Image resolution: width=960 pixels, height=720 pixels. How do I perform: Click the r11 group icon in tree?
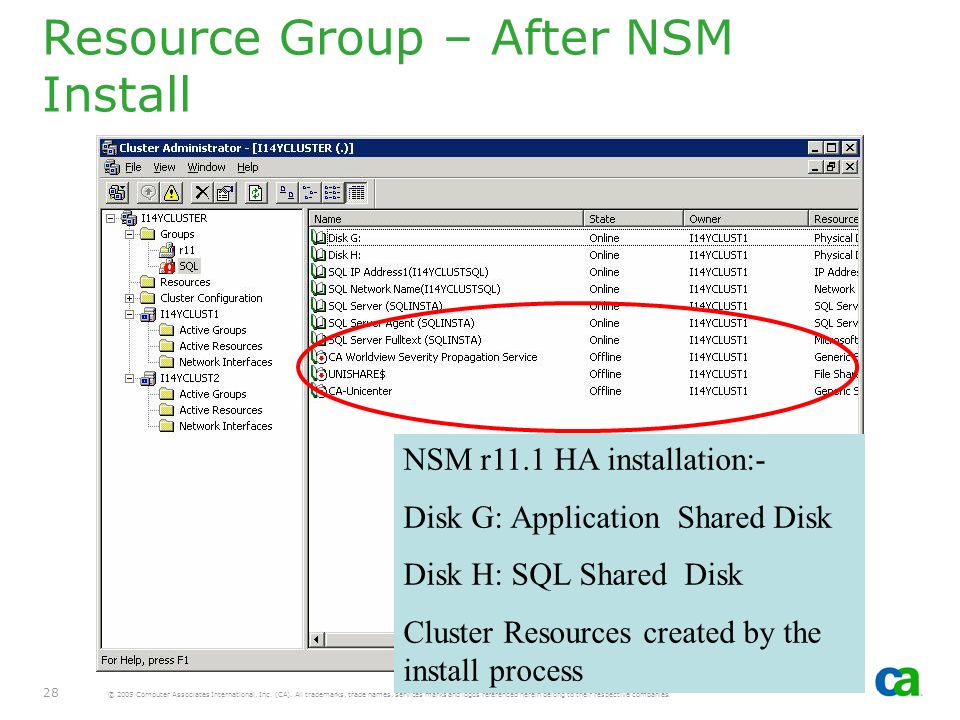[167, 250]
